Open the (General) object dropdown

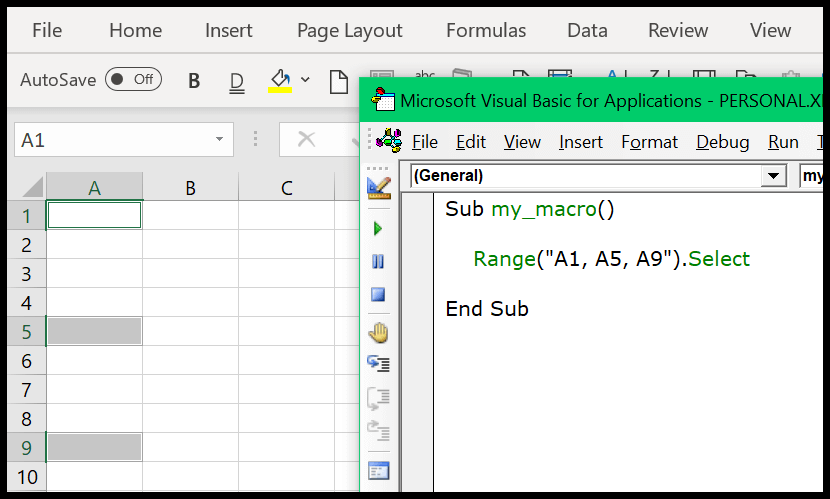(773, 175)
